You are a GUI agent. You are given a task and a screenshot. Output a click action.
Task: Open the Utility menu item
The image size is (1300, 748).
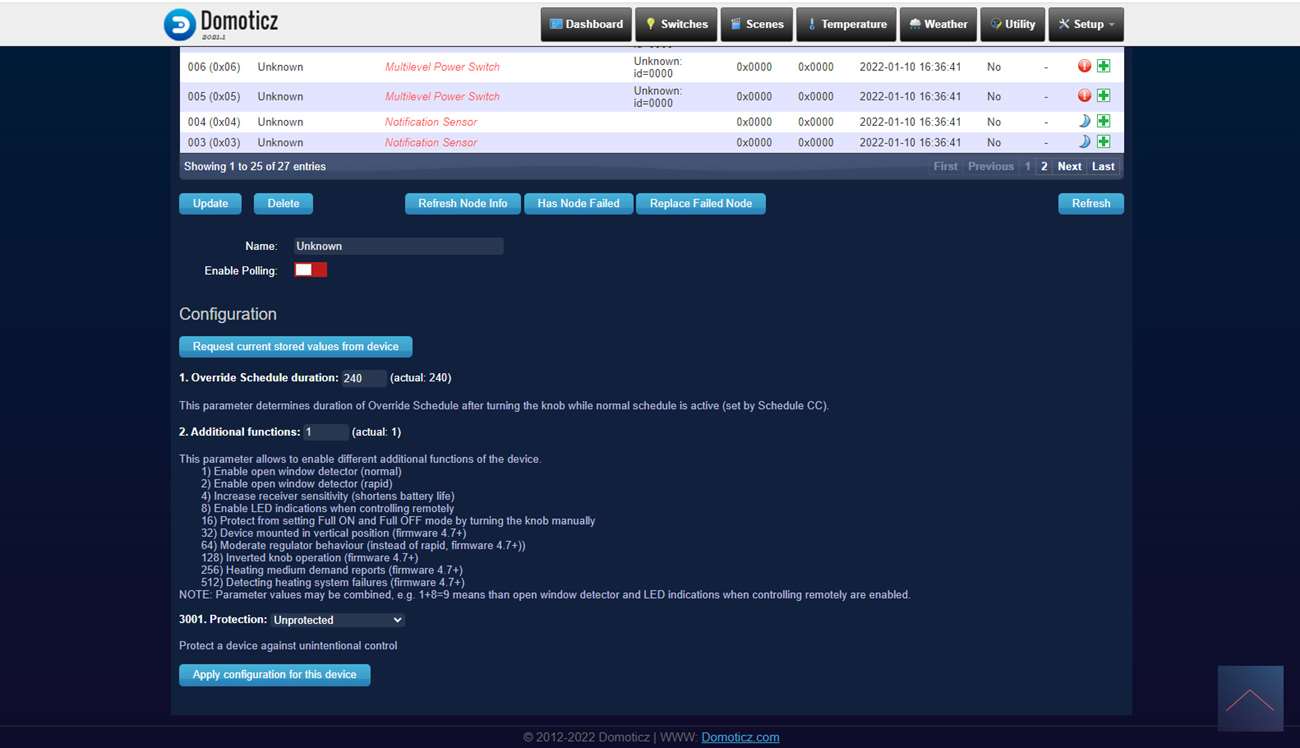1012,24
